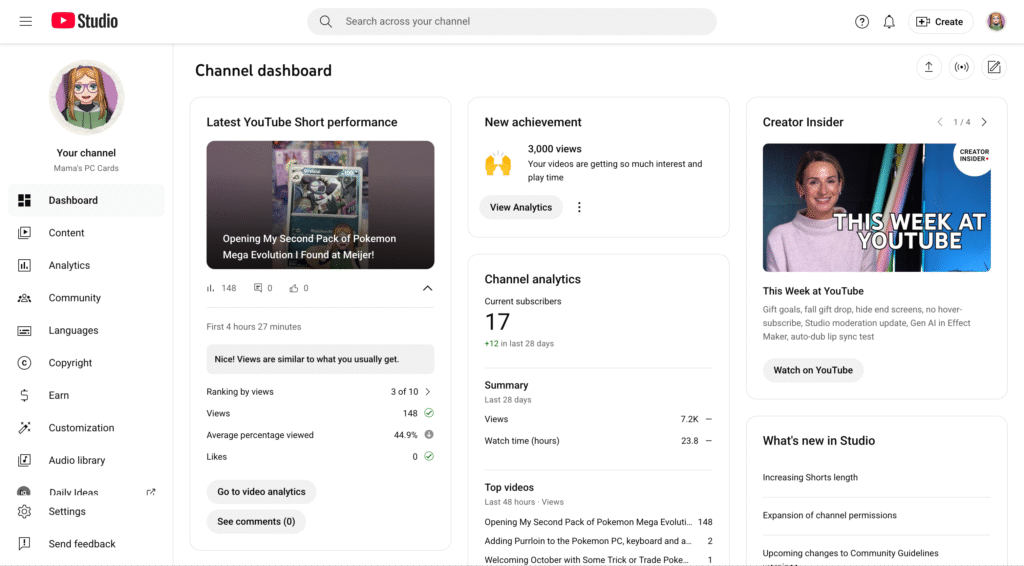Click the View Analytics button
This screenshot has height=566, width=1024.
point(520,207)
